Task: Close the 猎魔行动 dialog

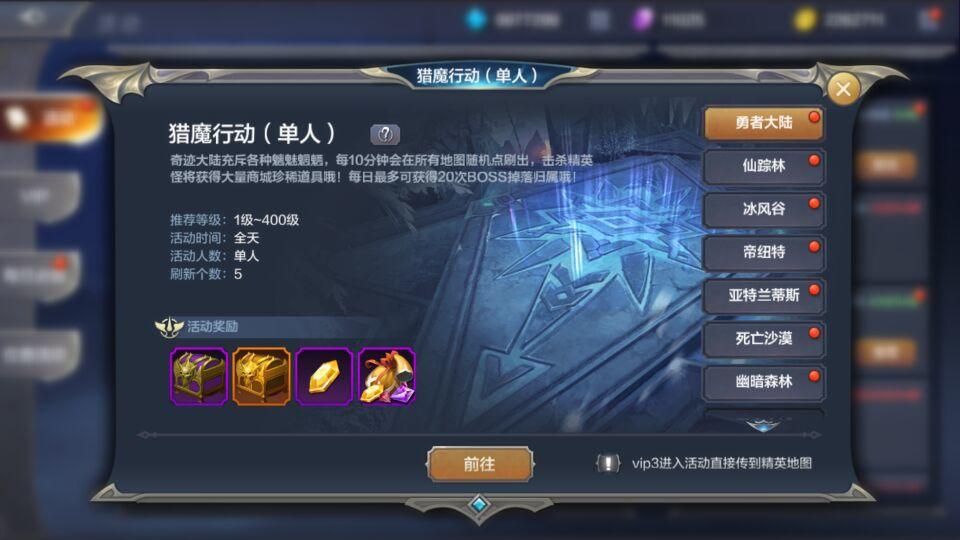Action: click(843, 89)
